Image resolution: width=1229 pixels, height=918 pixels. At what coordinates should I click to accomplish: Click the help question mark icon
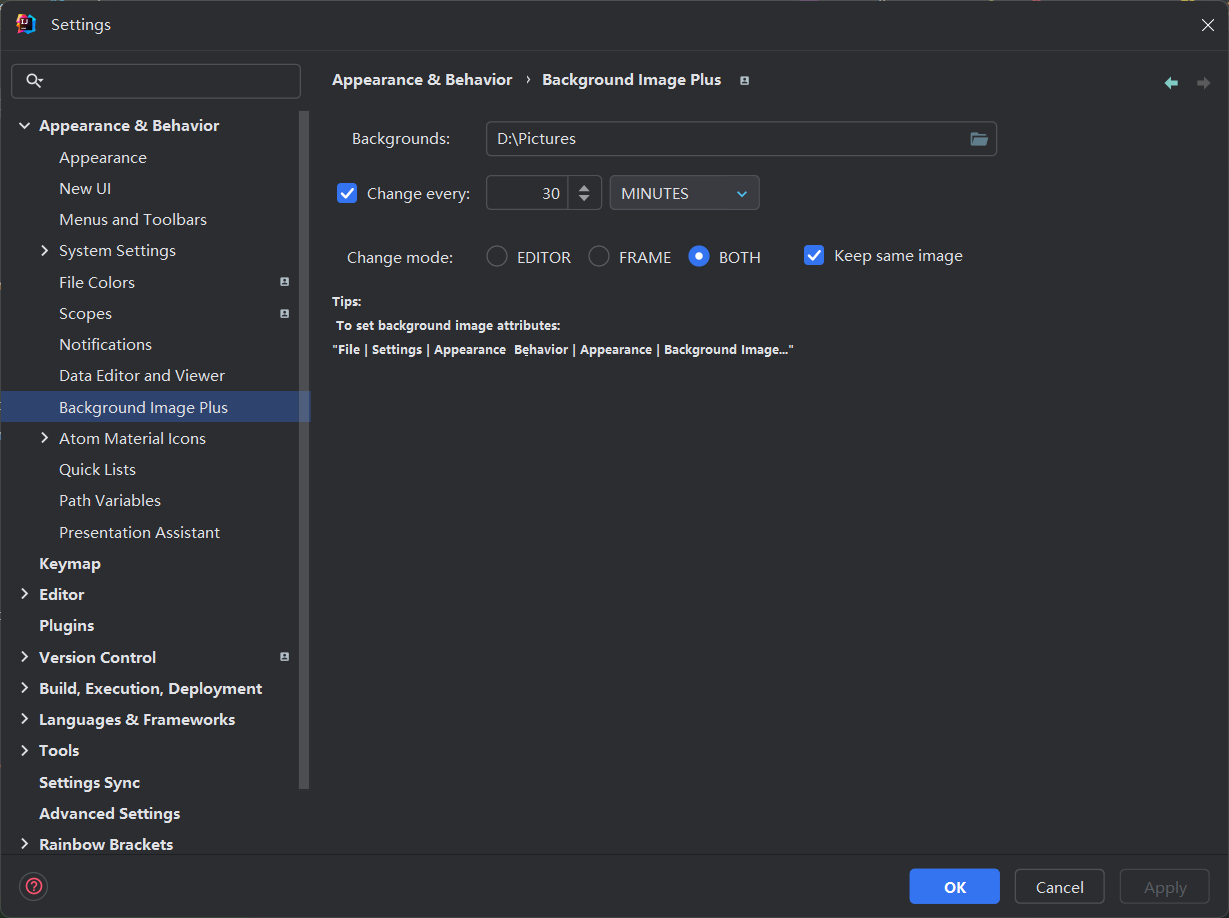(x=34, y=886)
